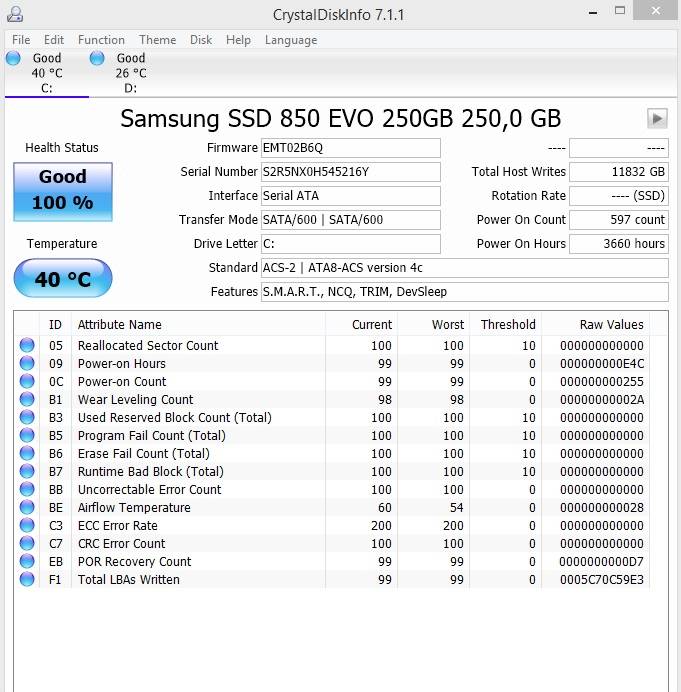Click the Interface field Serial ATA

click(350, 196)
